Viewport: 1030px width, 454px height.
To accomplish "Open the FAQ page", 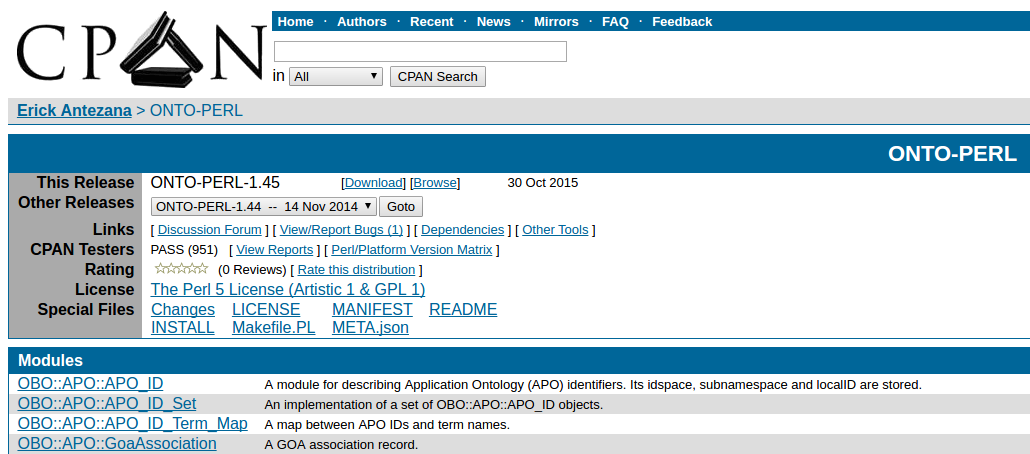I will (x=615, y=22).
